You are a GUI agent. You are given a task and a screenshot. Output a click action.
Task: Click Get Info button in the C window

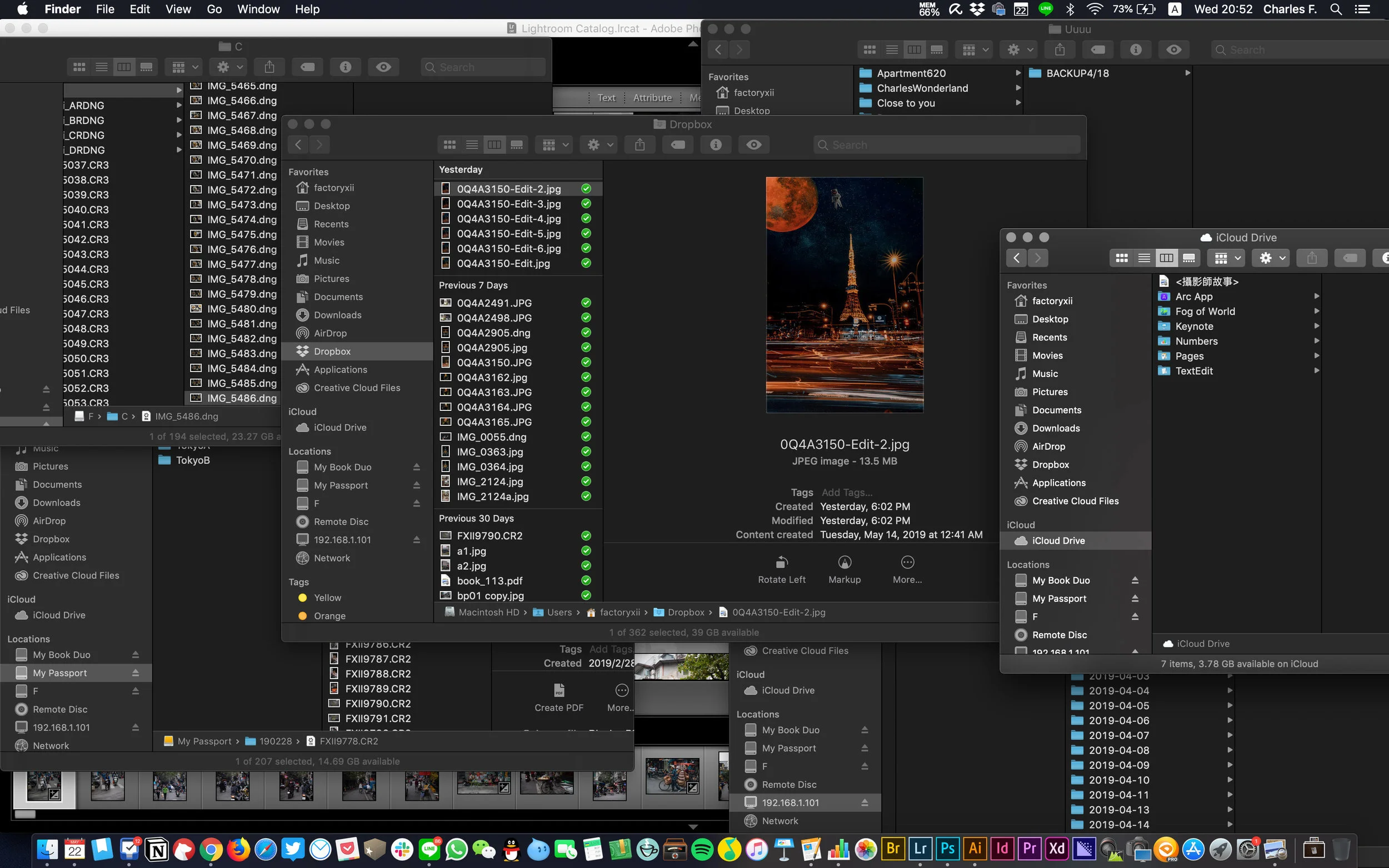345,67
